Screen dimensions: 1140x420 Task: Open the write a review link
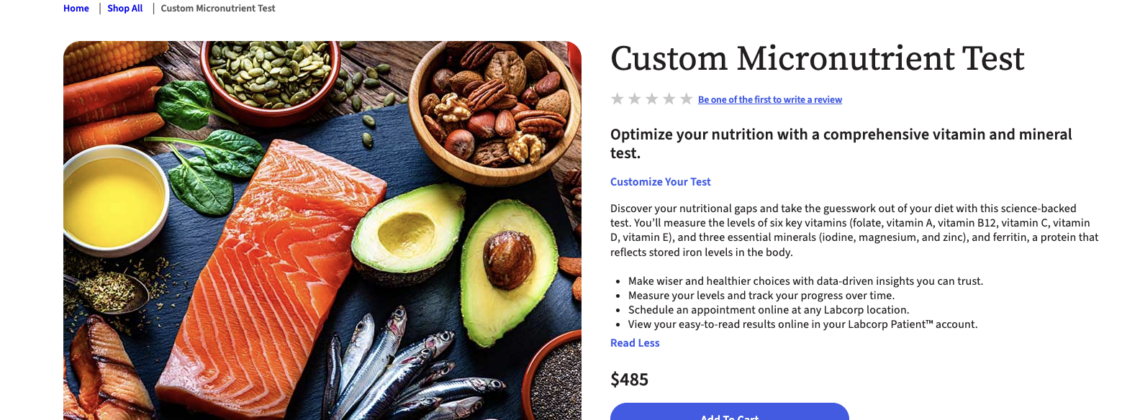[x=770, y=100]
